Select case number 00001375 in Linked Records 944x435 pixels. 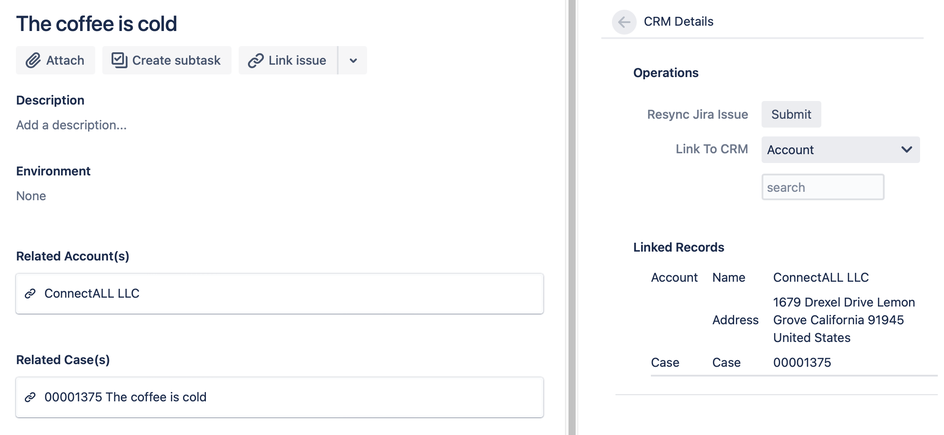(x=802, y=362)
